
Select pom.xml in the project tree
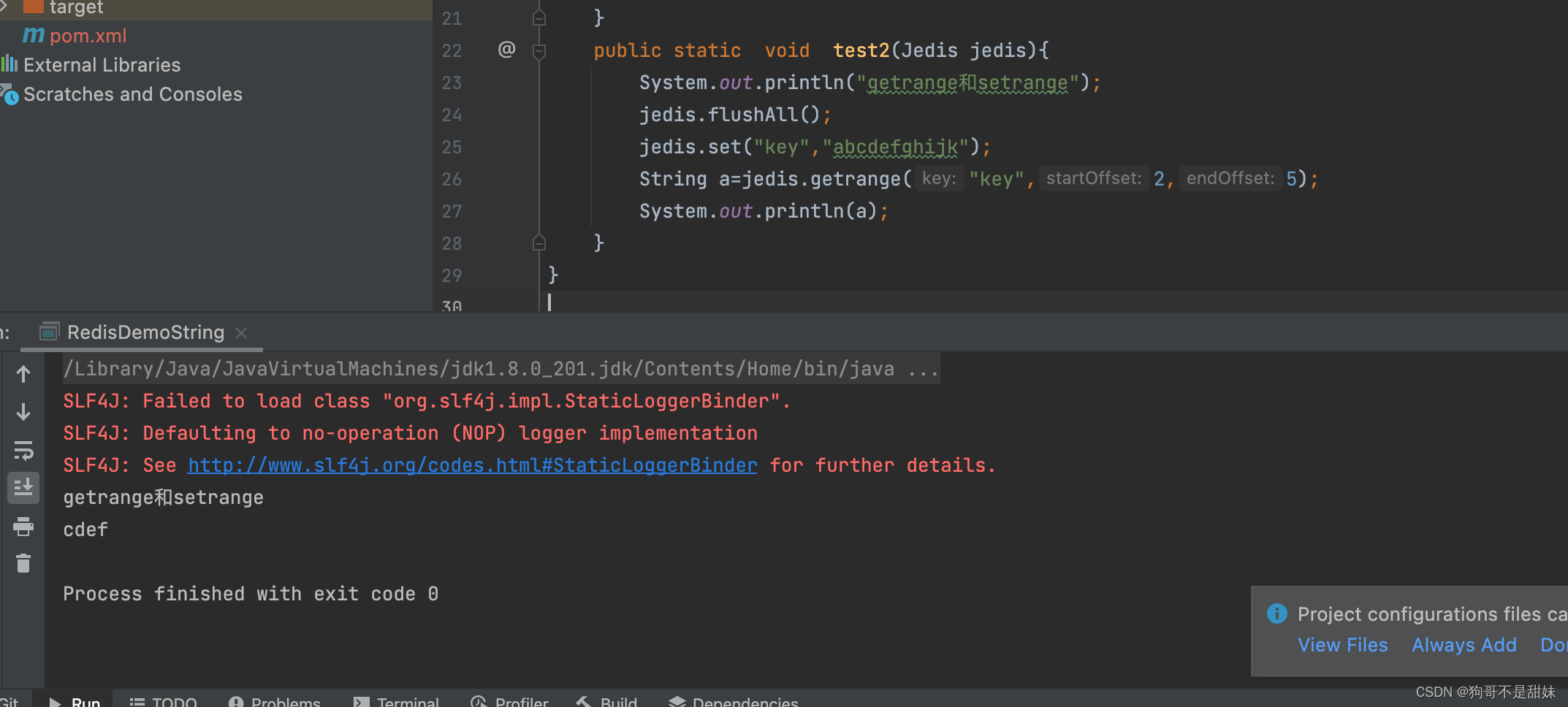point(88,35)
